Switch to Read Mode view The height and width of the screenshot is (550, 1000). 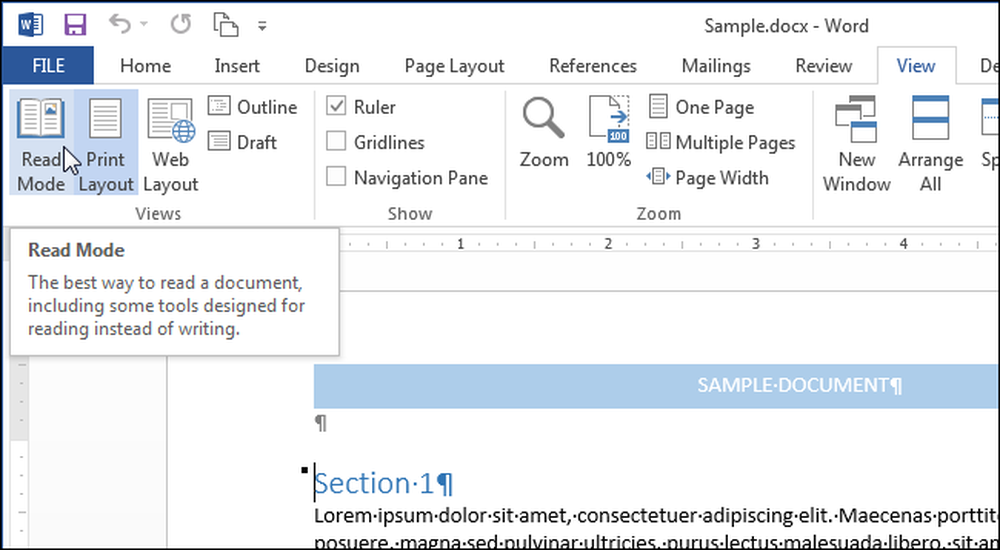(x=41, y=142)
